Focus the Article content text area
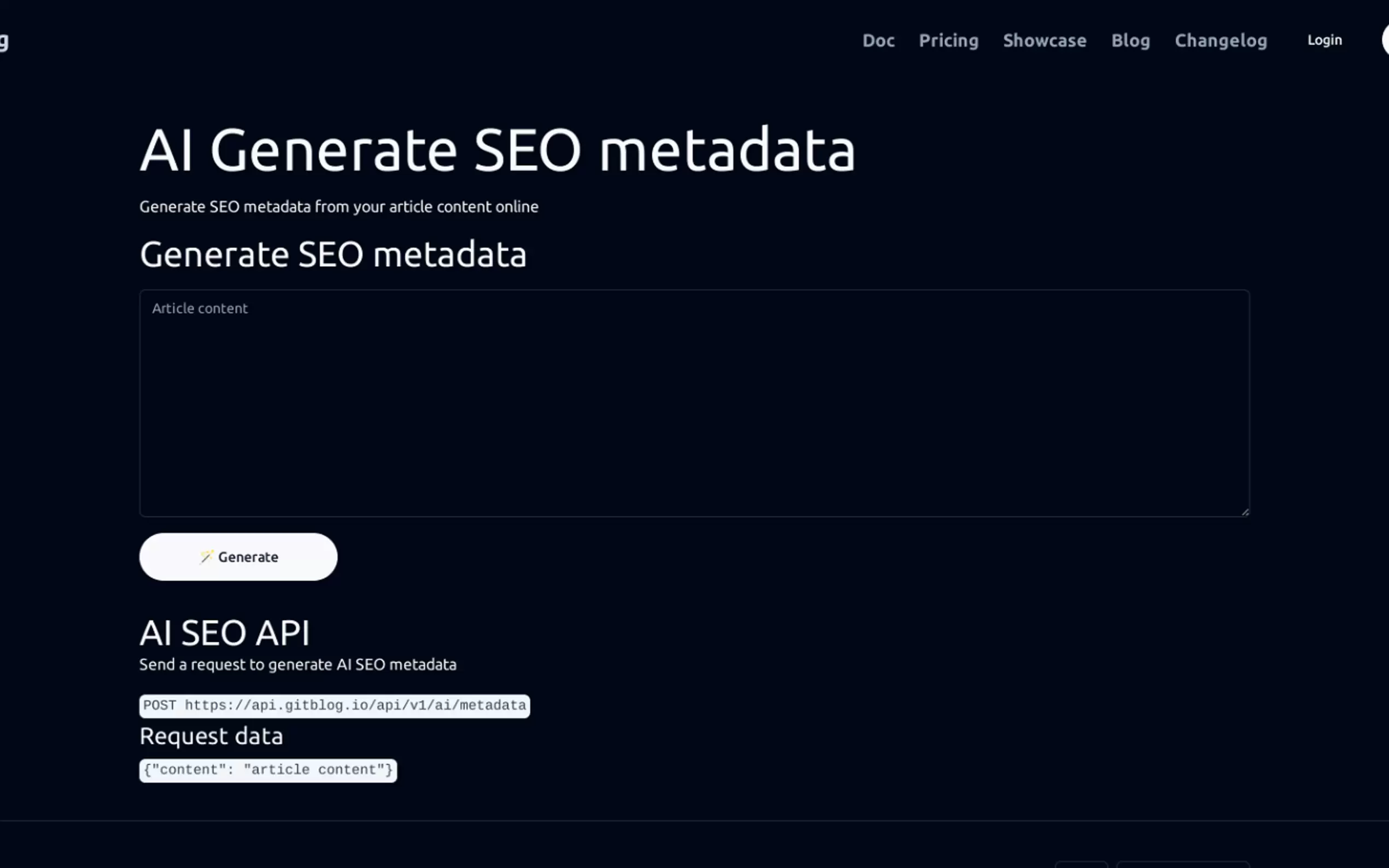 click(693, 403)
